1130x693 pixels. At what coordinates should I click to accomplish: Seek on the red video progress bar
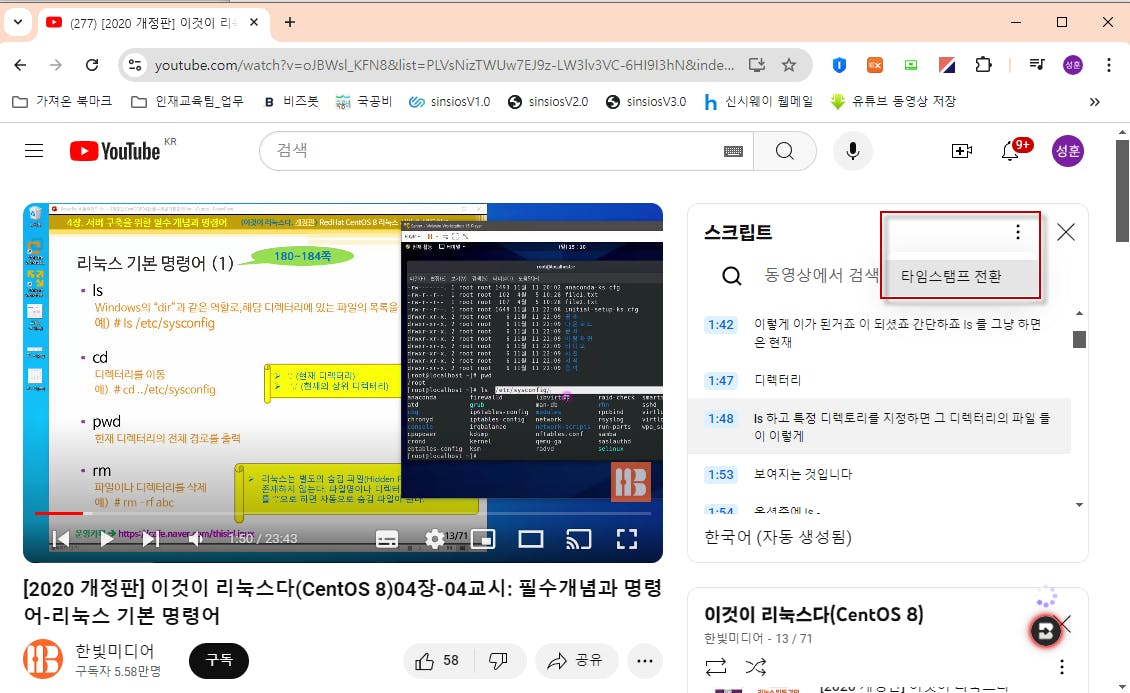pyautogui.click(x=343, y=514)
